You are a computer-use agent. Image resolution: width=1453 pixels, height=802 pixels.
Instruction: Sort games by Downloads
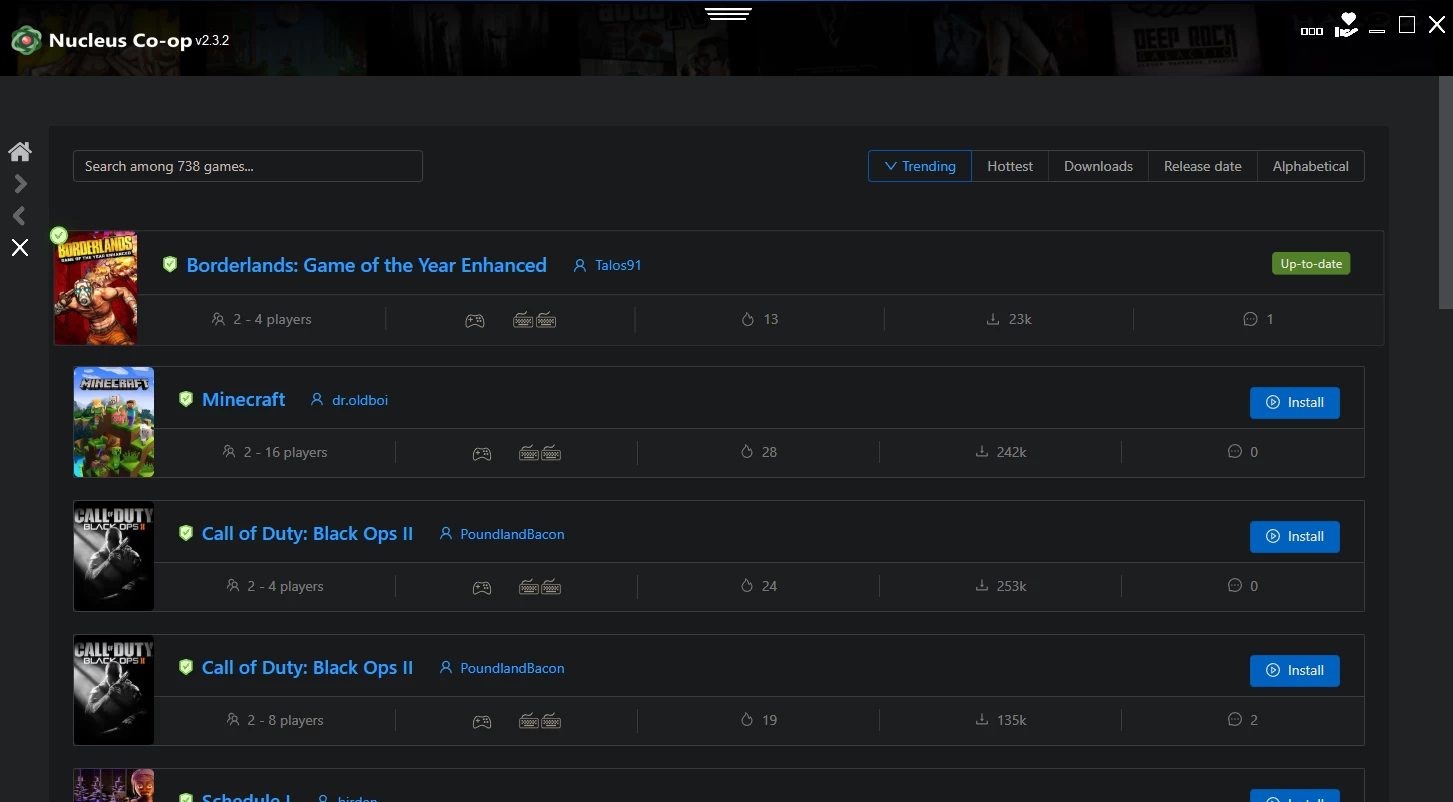point(1098,166)
